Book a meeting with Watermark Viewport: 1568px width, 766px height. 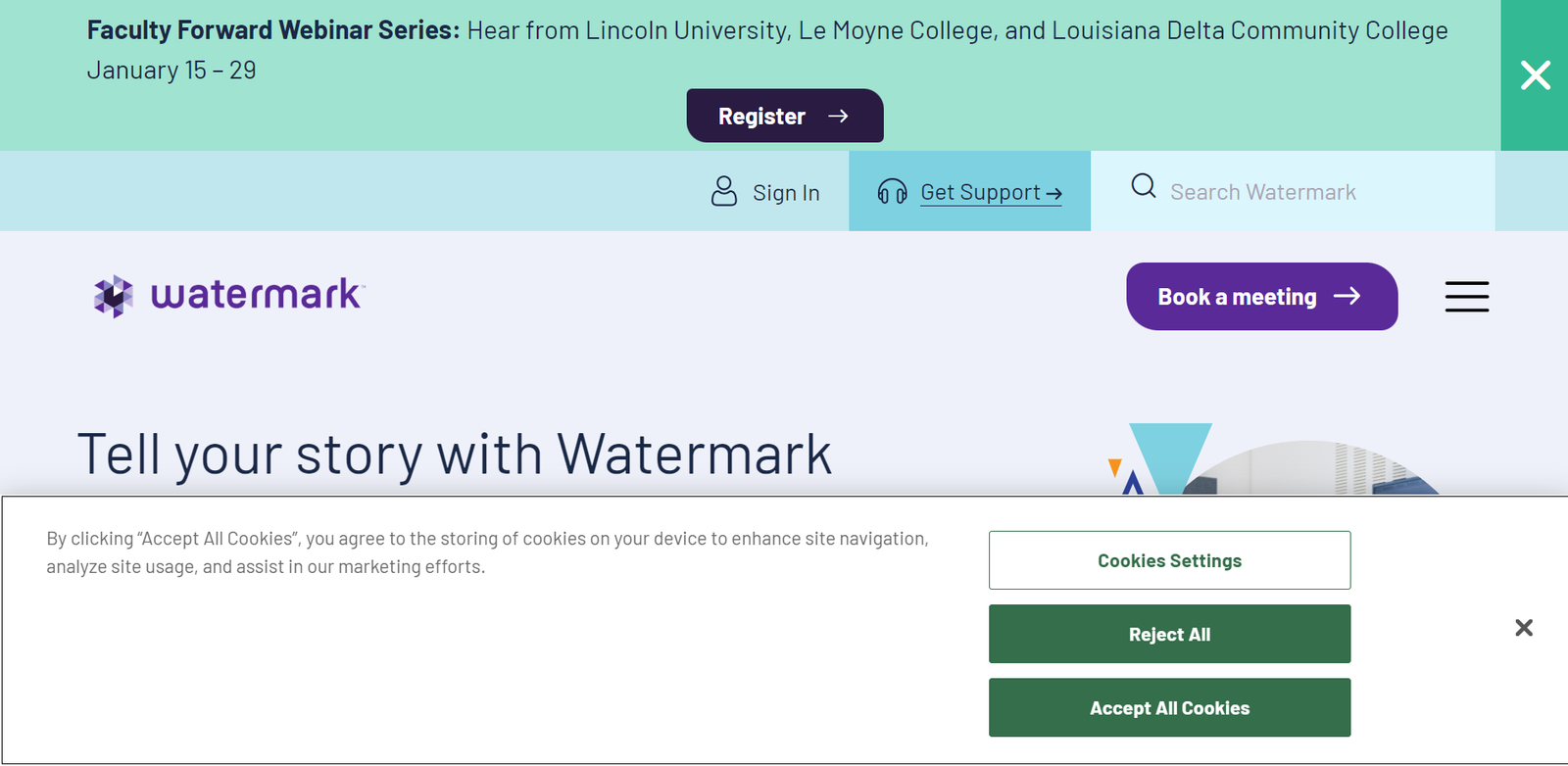pos(1262,296)
